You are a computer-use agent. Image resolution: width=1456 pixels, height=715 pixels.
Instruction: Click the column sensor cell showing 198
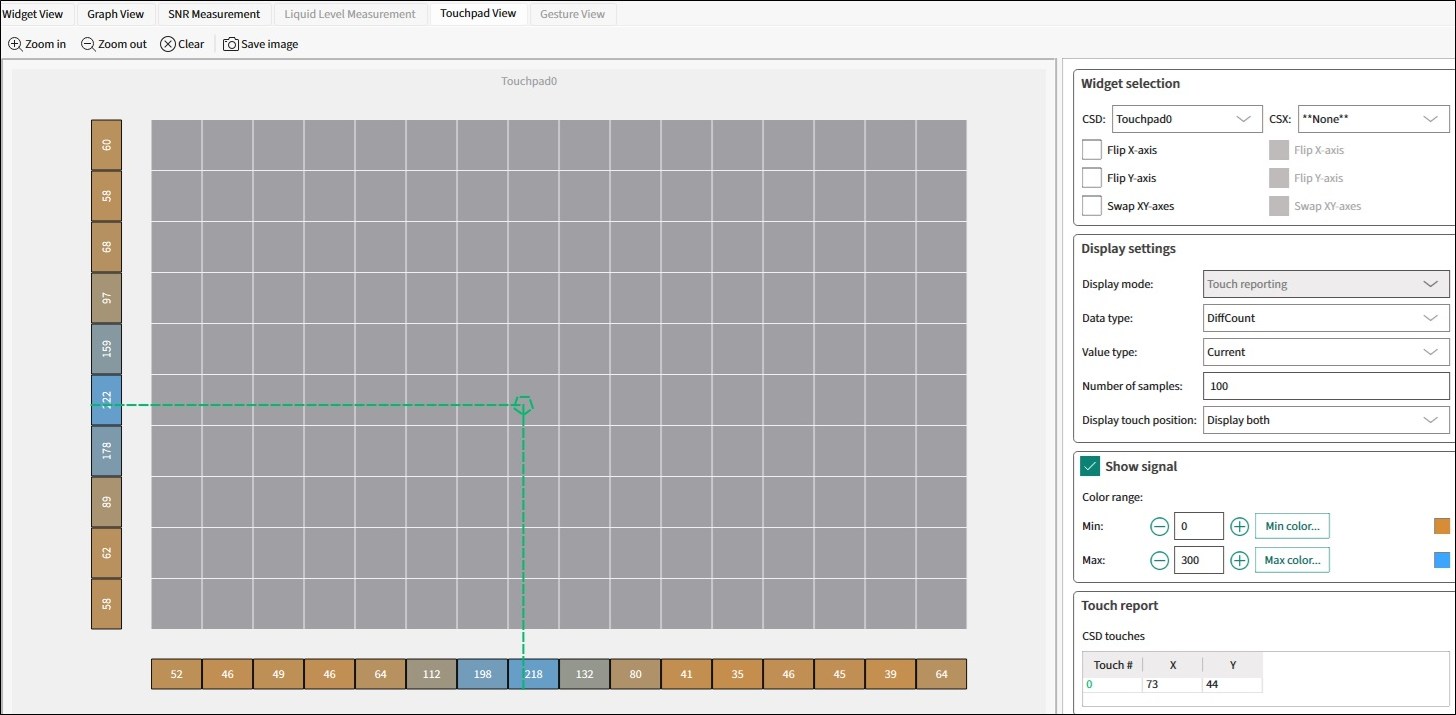click(x=482, y=674)
